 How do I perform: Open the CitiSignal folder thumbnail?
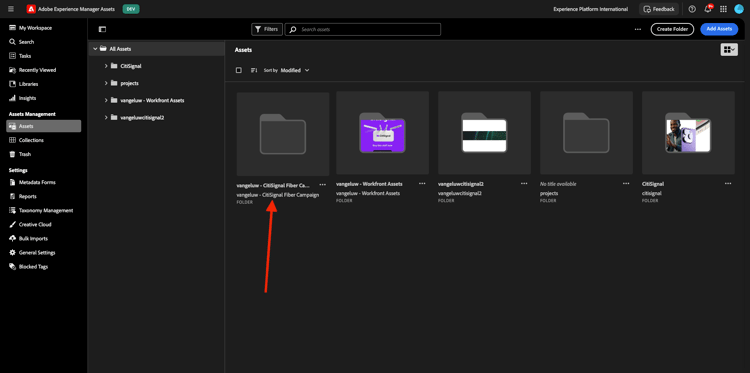tap(688, 132)
